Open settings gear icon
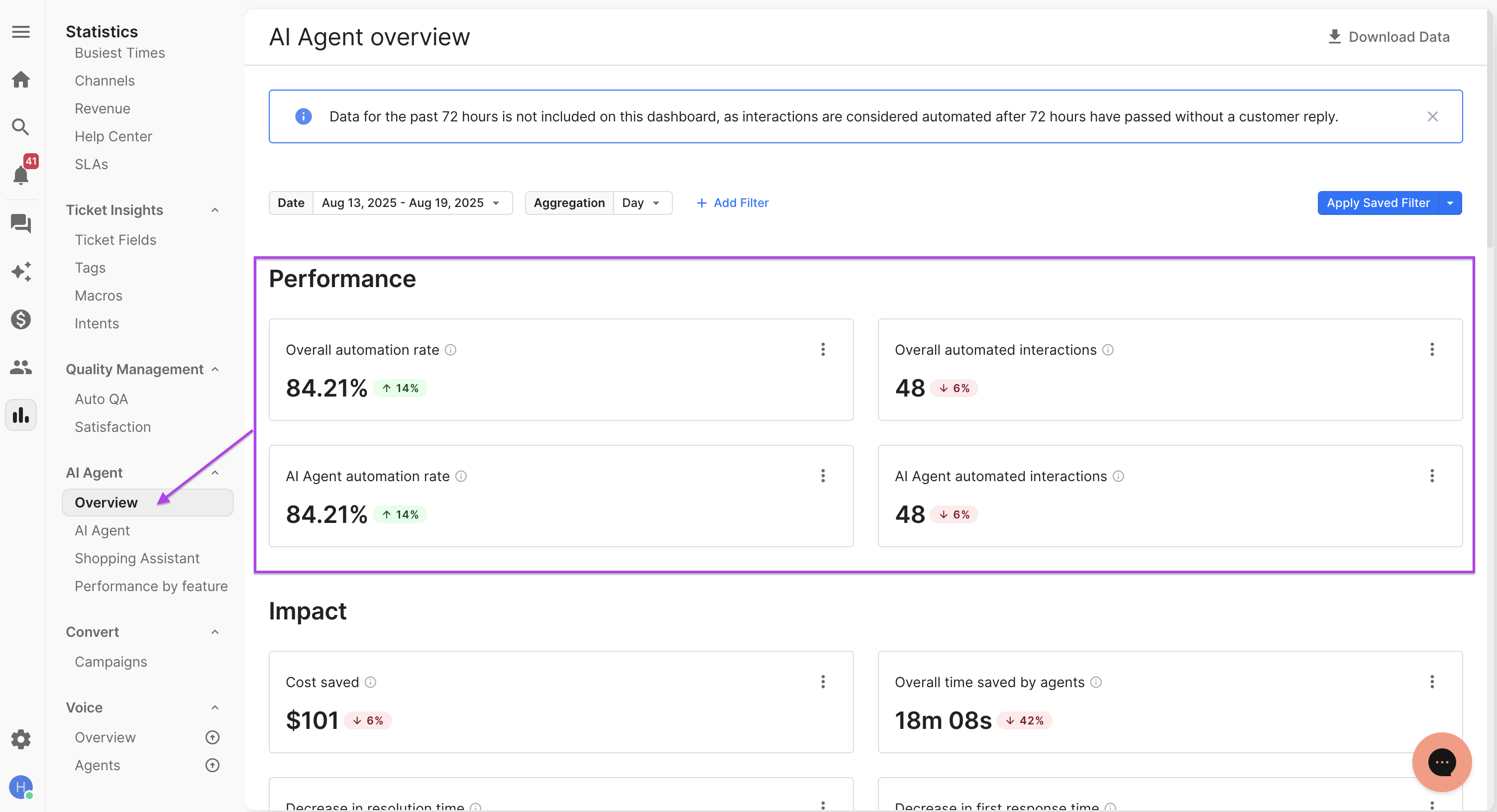 (x=21, y=739)
